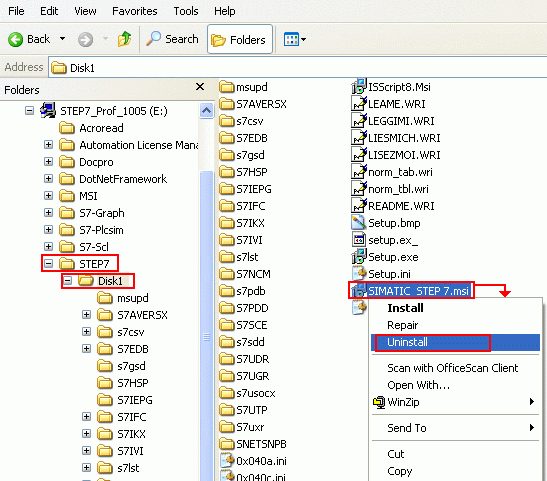Select the README.WRI file icon
Image resolution: width=547 pixels, height=481 pixels.
359,206
